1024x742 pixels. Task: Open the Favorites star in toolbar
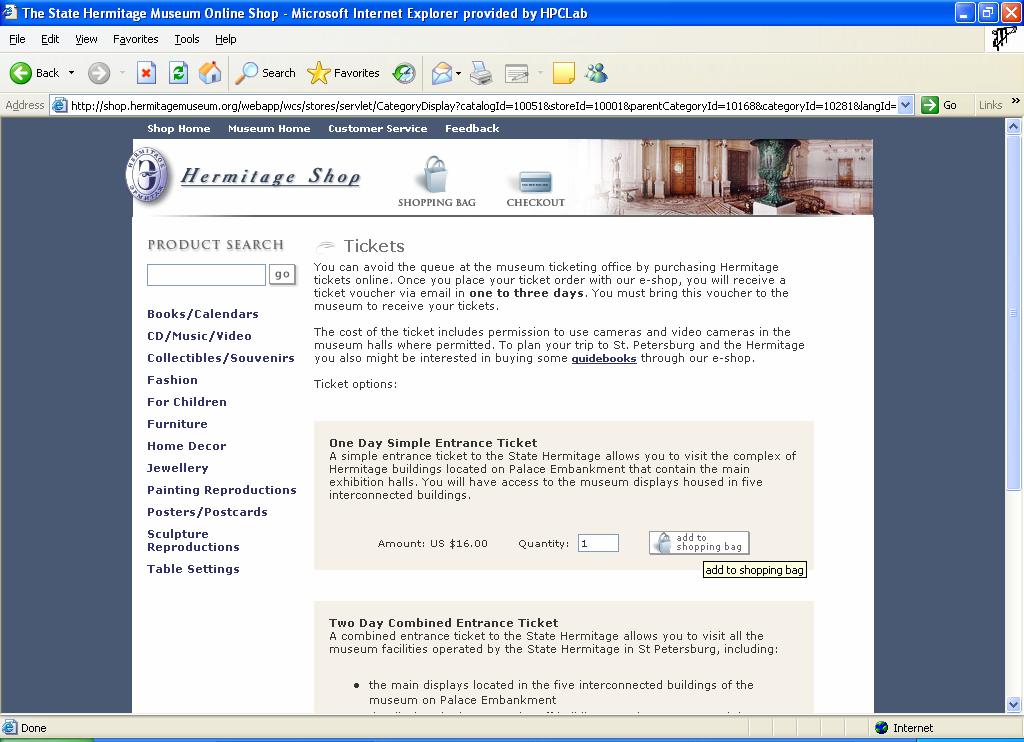click(x=319, y=73)
